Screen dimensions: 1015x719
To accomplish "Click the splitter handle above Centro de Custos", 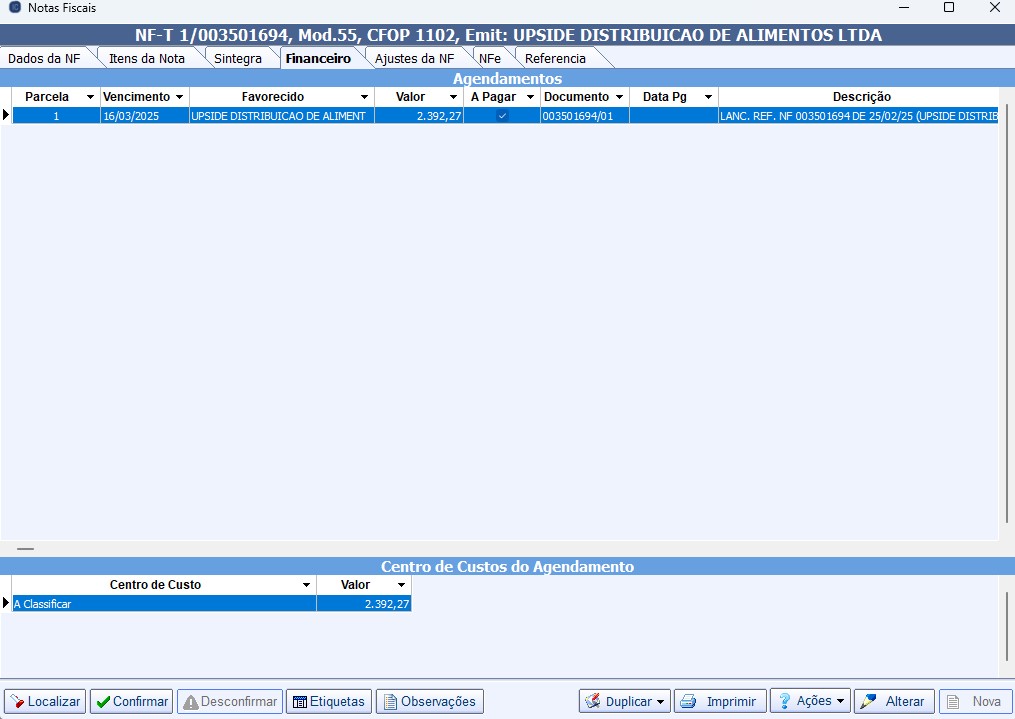I will point(26,549).
